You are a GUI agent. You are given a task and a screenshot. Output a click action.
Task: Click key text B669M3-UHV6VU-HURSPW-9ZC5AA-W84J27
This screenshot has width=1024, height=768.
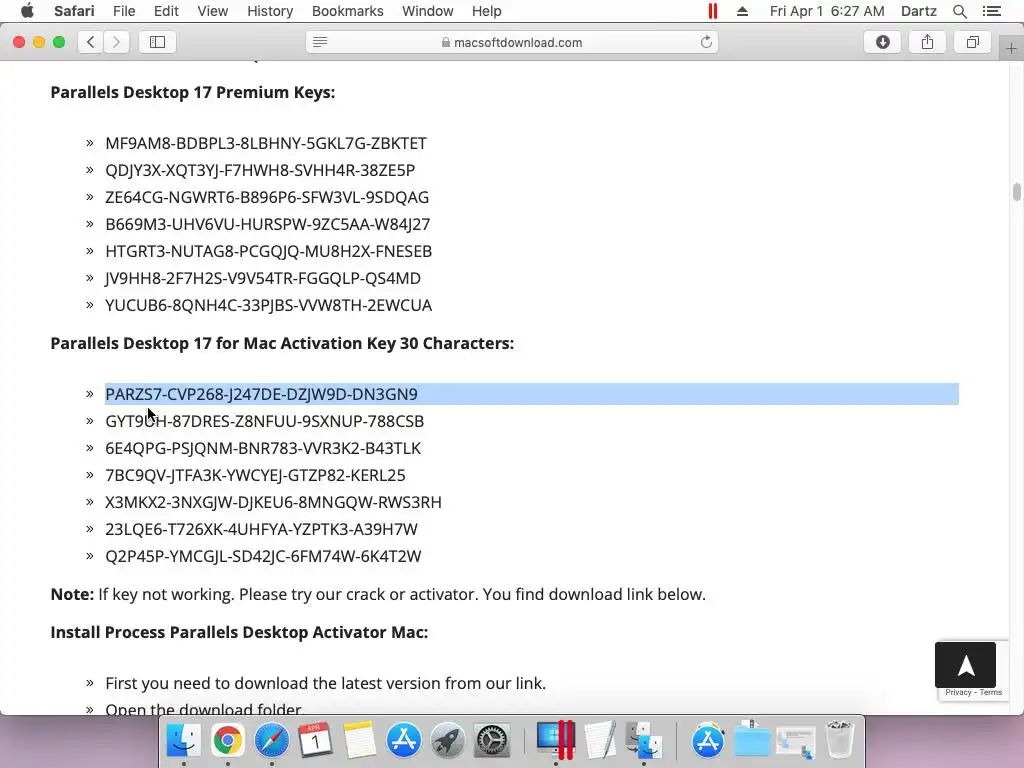(x=268, y=224)
